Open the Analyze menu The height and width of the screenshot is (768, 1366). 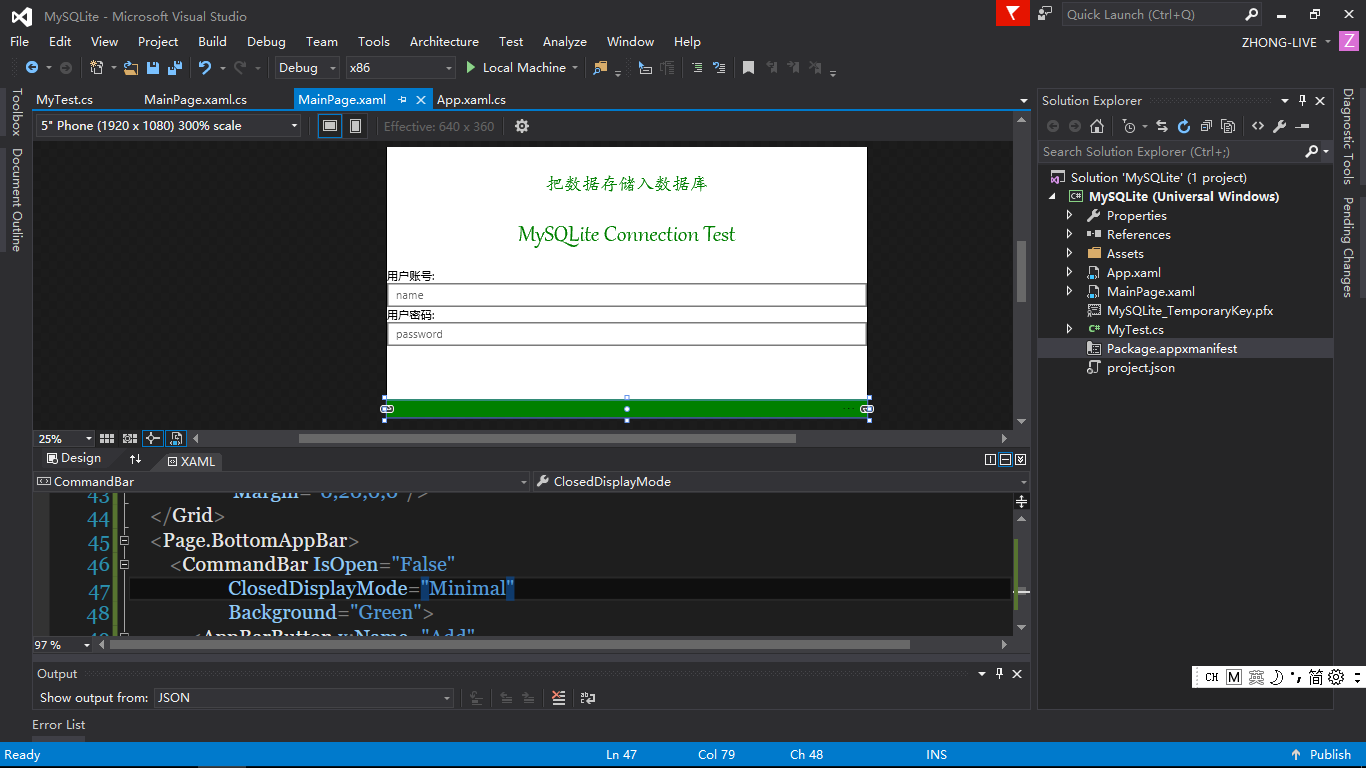[565, 41]
